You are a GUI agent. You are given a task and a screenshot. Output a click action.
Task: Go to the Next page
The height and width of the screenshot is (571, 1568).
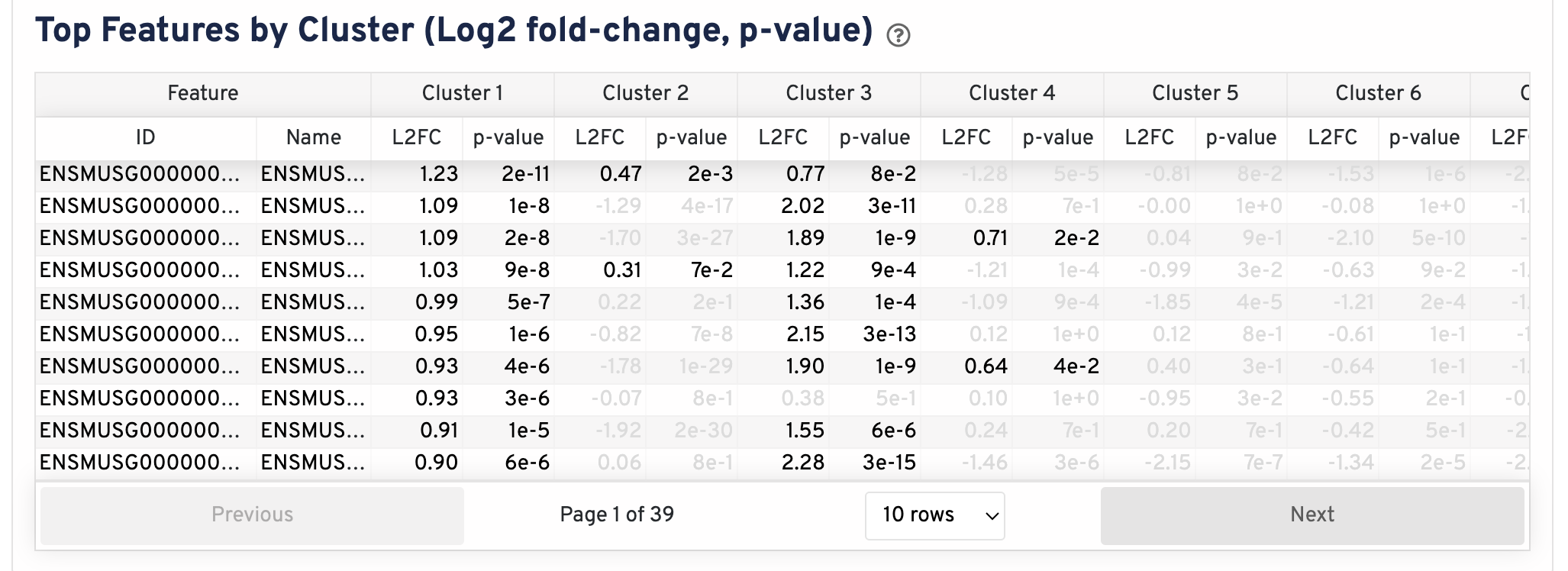coord(1312,515)
